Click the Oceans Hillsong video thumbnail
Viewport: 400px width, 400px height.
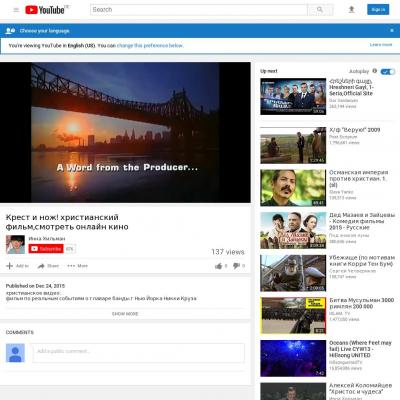(x=293, y=358)
